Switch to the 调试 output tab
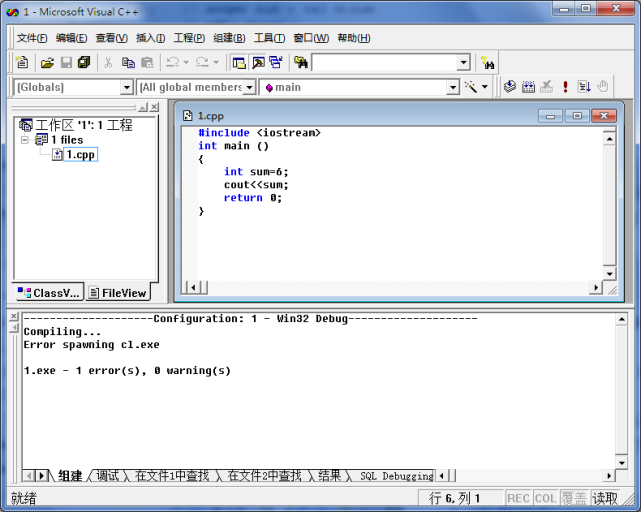The height and width of the screenshot is (512, 641). pos(107,476)
